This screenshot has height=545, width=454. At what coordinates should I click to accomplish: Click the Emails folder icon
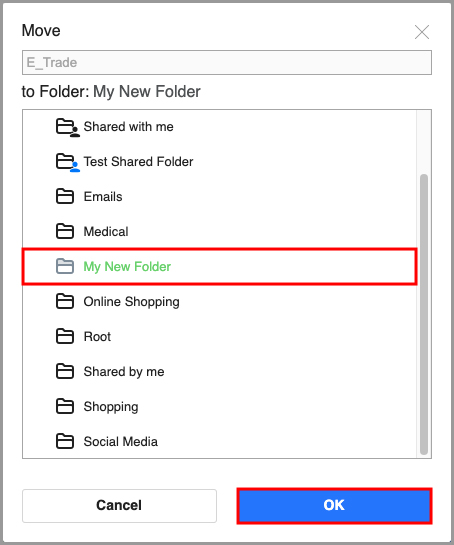(65, 197)
